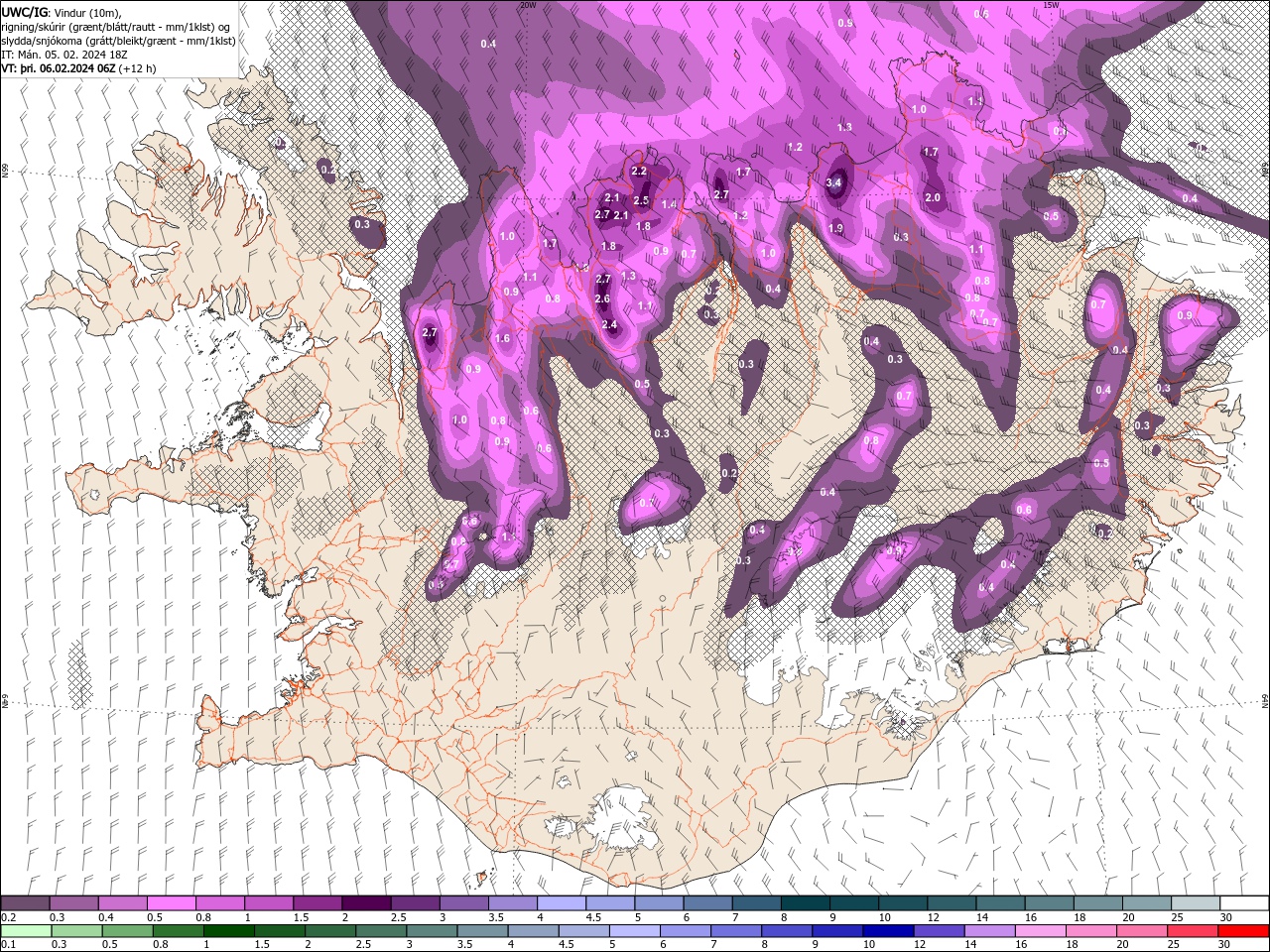Click the darkest green rain swatch between 1 and 1.5
This screenshot has height=952, width=1270.
(x=228, y=931)
